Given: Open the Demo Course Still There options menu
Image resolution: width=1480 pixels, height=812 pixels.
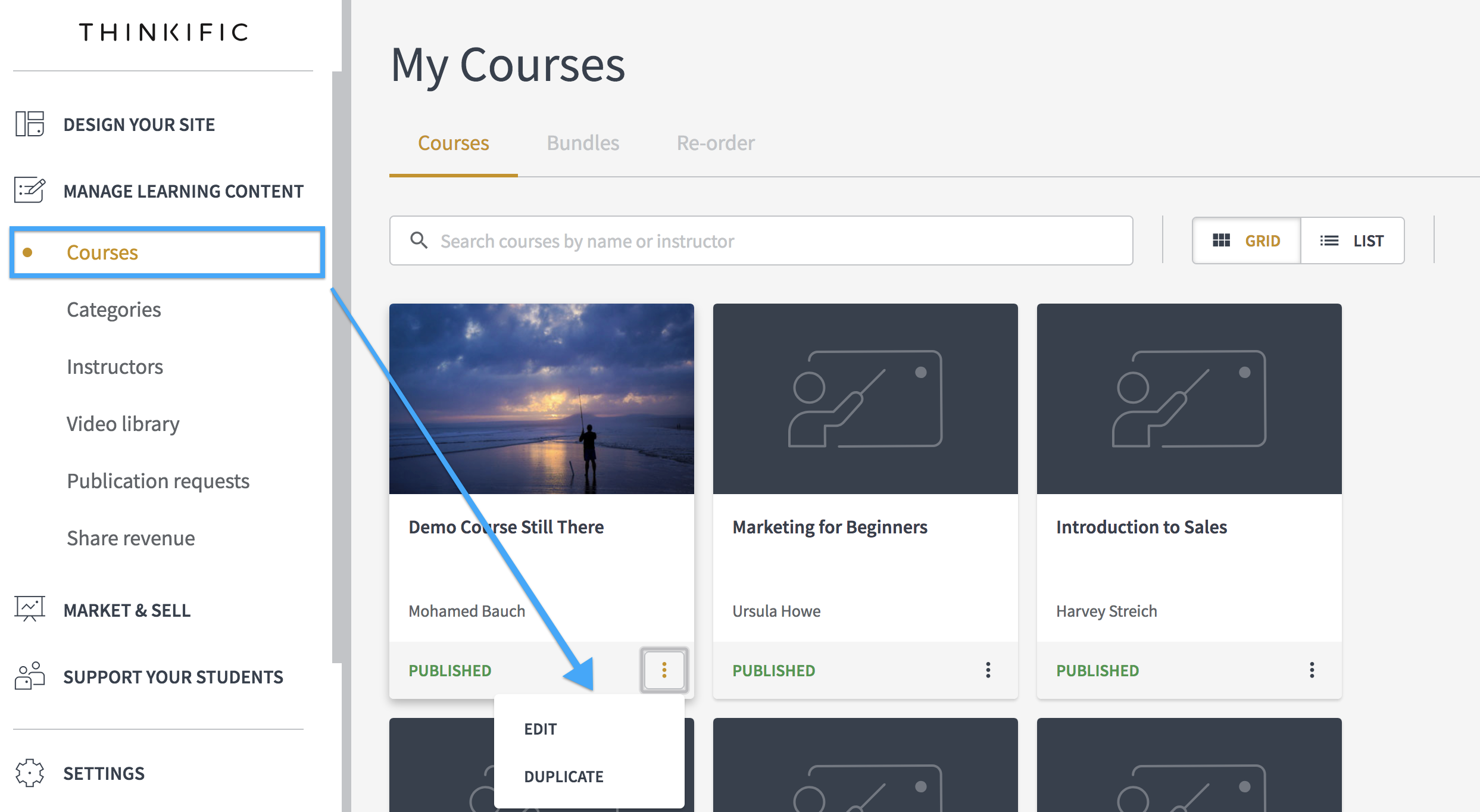Looking at the screenshot, I should (664, 670).
